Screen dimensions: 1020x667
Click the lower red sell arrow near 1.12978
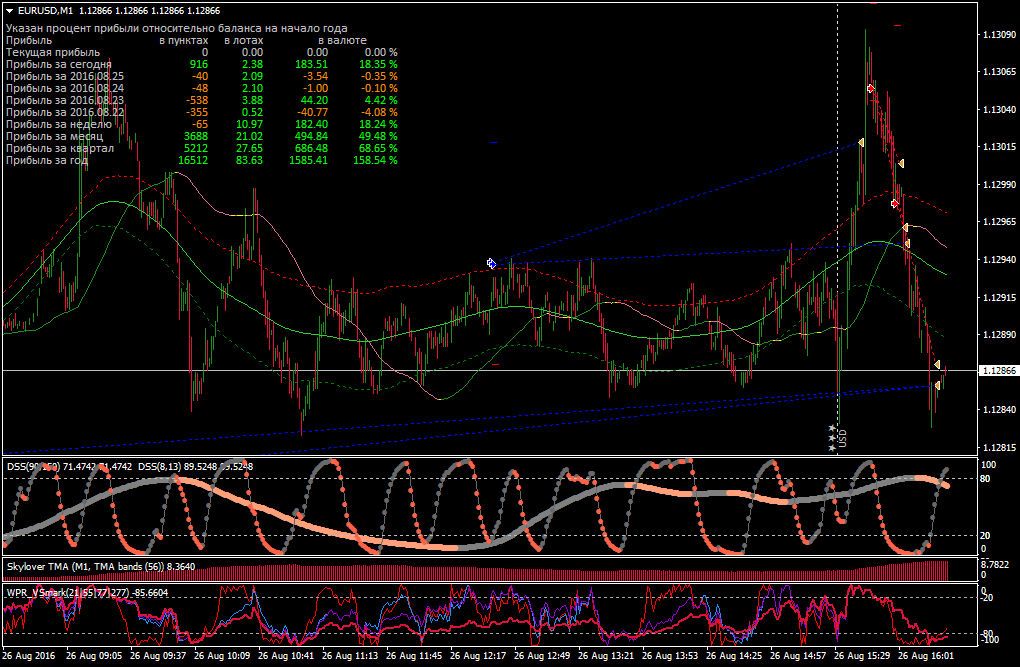pos(895,204)
